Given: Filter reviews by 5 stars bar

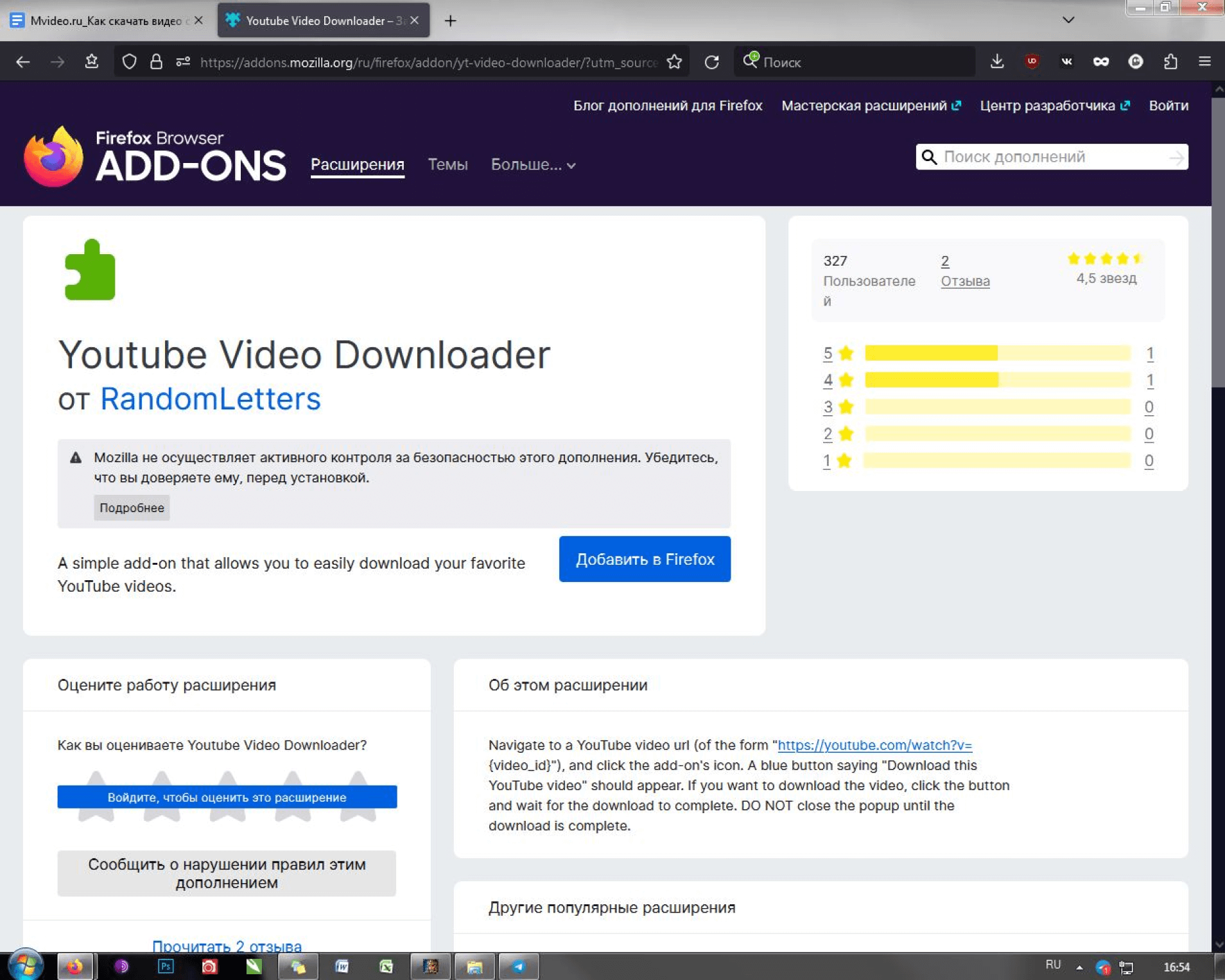Looking at the screenshot, I should click(x=997, y=353).
